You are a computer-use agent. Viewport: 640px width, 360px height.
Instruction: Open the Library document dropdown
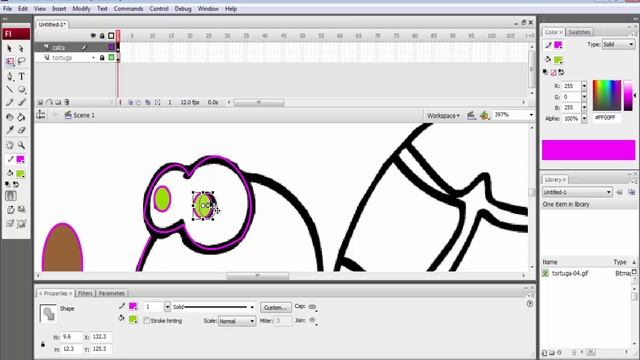(577, 192)
